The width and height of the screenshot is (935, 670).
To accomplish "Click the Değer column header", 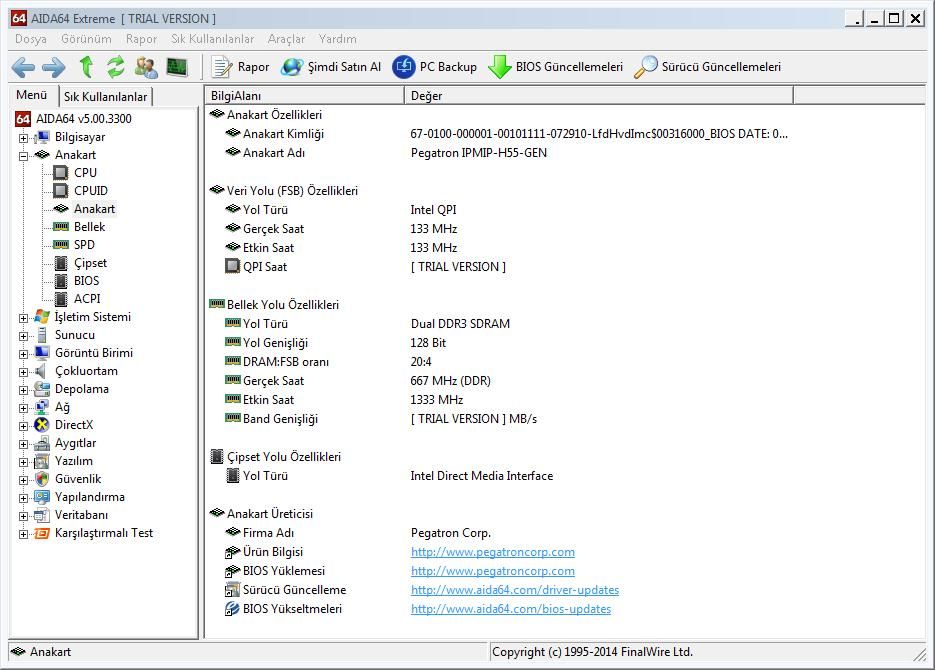I will tap(599, 95).
